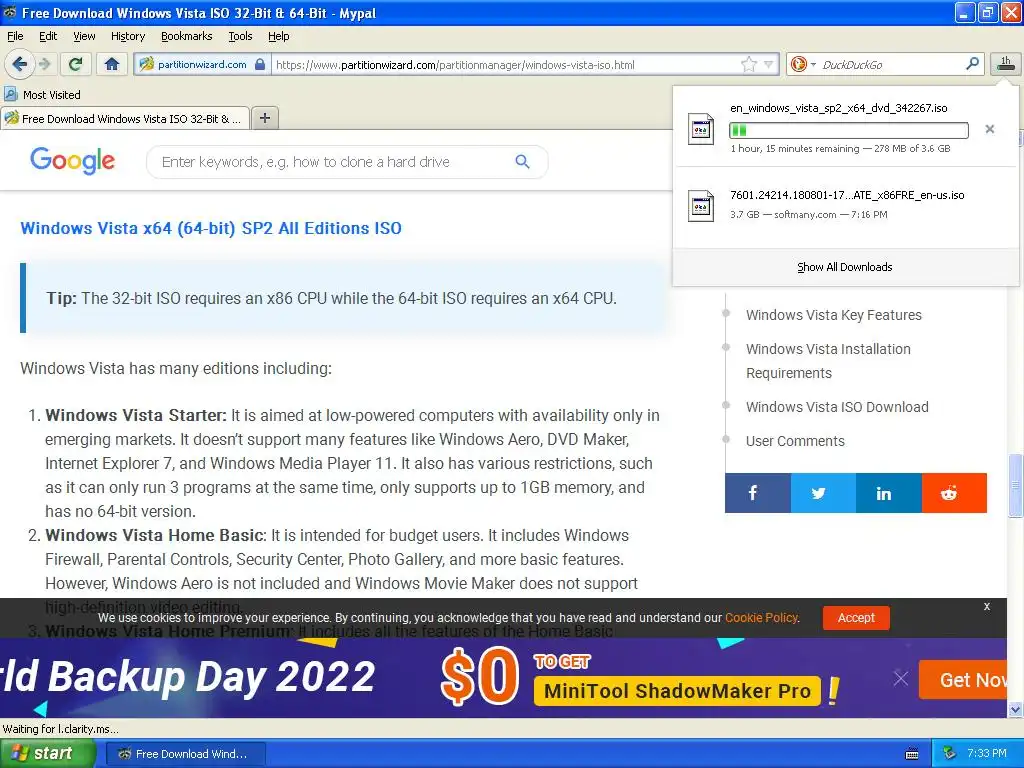The width and height of the screenshot is (1024, 768).
Task: Select the Free Download Windows Vista ISO tab
Action: [x=125, y=118]
